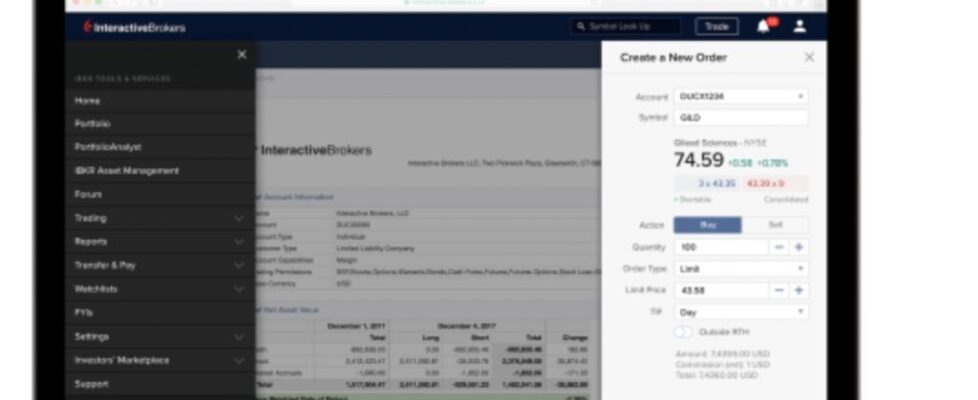Close the sidebar menu with X
This screenshot has width=978, height=400.
click(x=242, y=55)
